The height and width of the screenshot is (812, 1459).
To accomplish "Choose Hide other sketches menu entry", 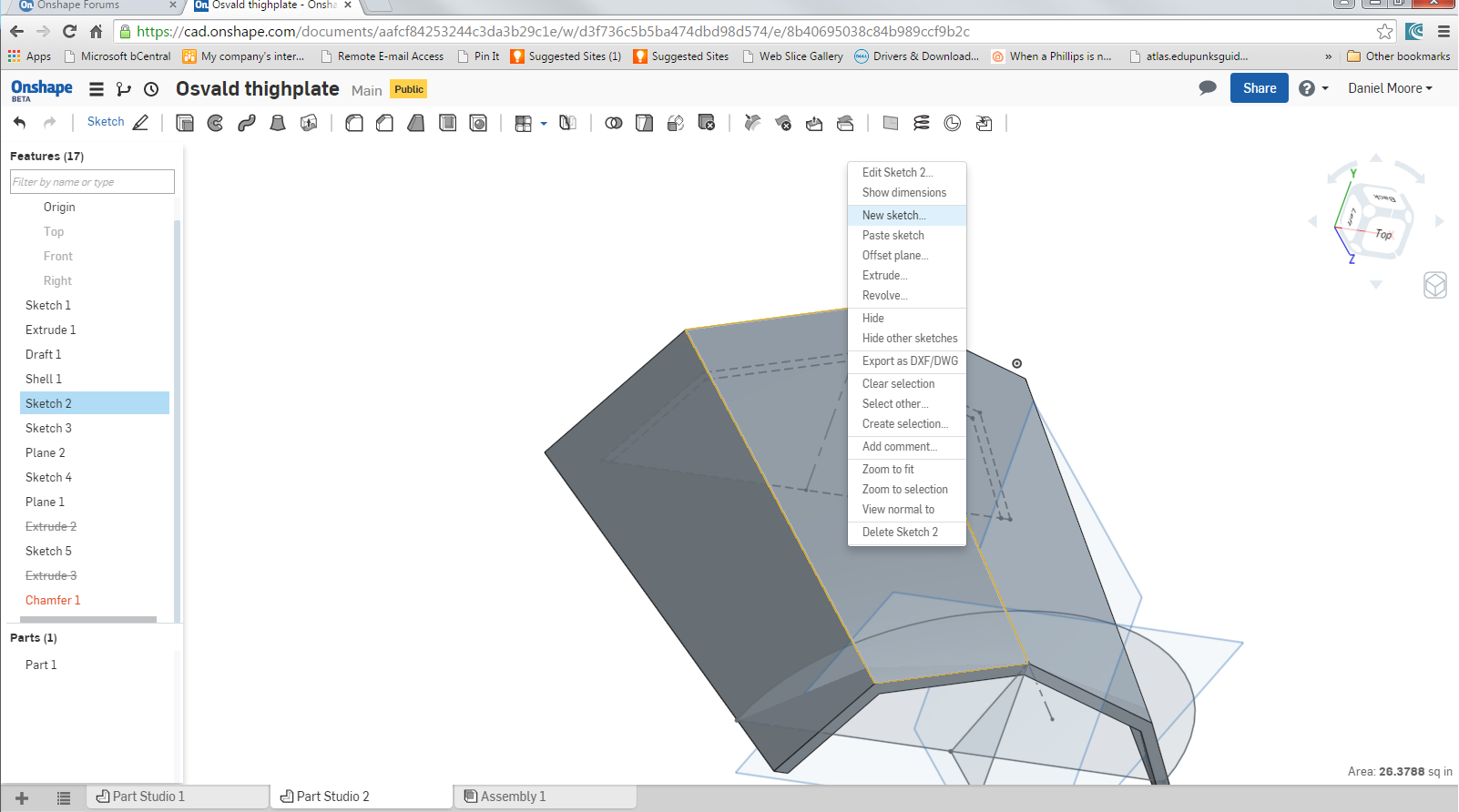I will click(907, 338).
